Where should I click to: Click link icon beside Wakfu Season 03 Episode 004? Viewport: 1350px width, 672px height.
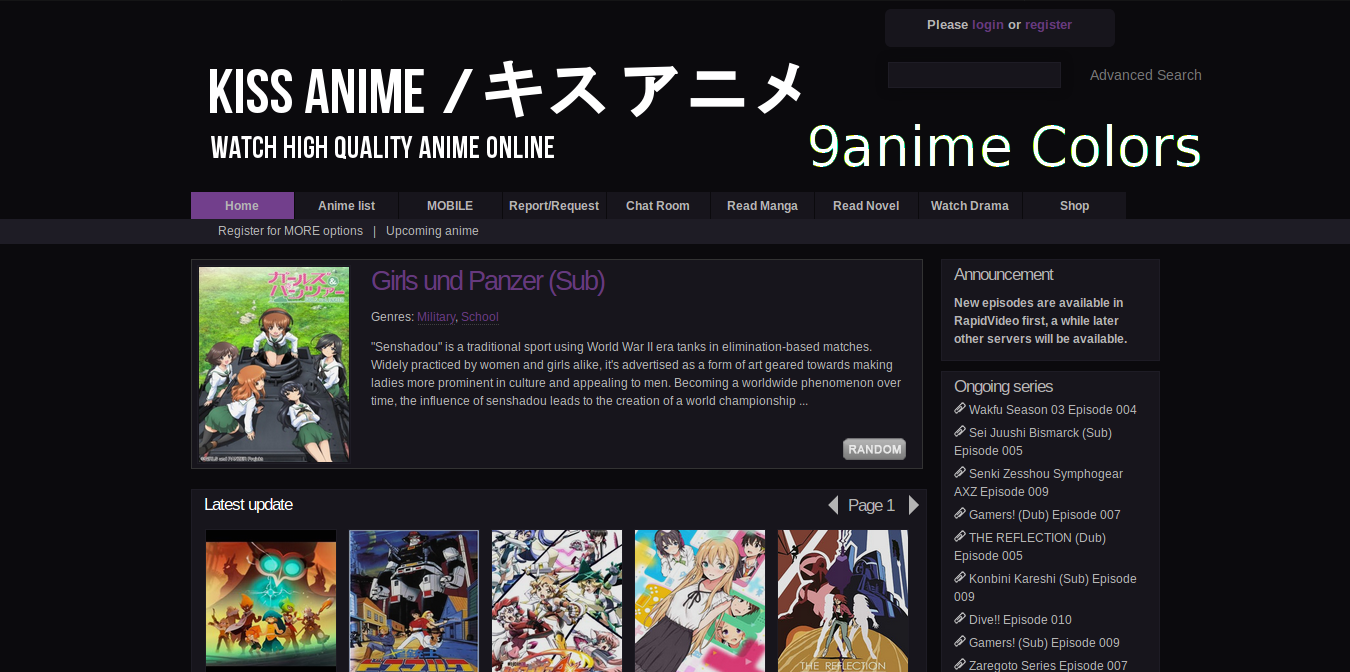960,409
